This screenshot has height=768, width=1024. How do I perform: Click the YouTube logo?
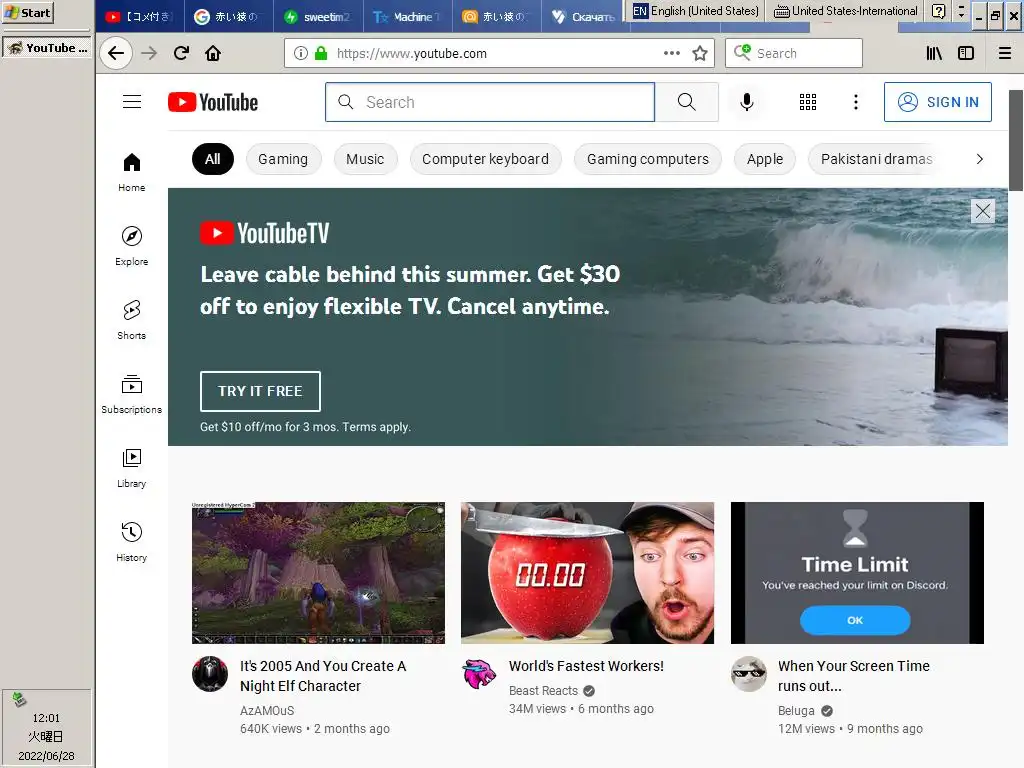click(213, 103)
